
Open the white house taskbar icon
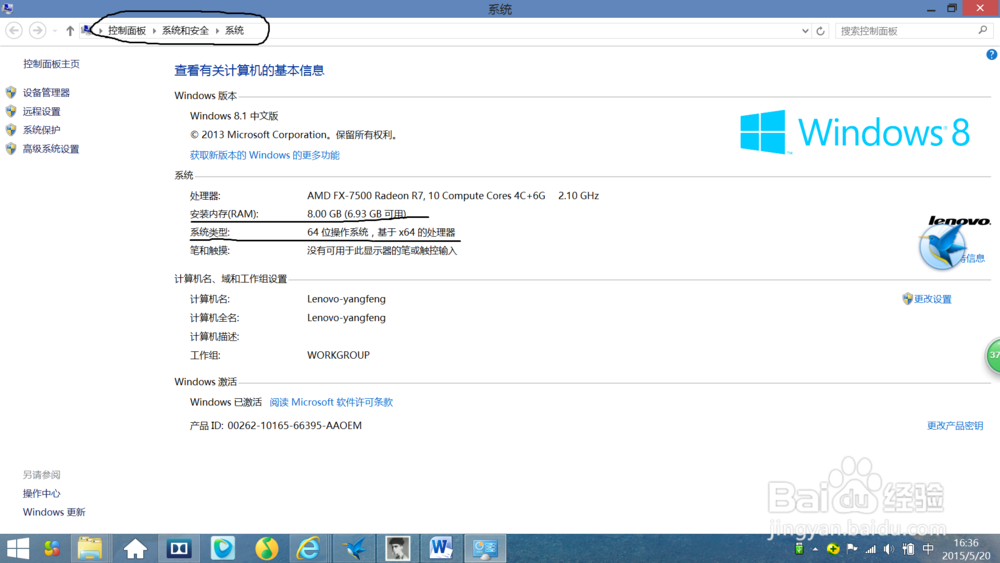click(x=135, y=548)
